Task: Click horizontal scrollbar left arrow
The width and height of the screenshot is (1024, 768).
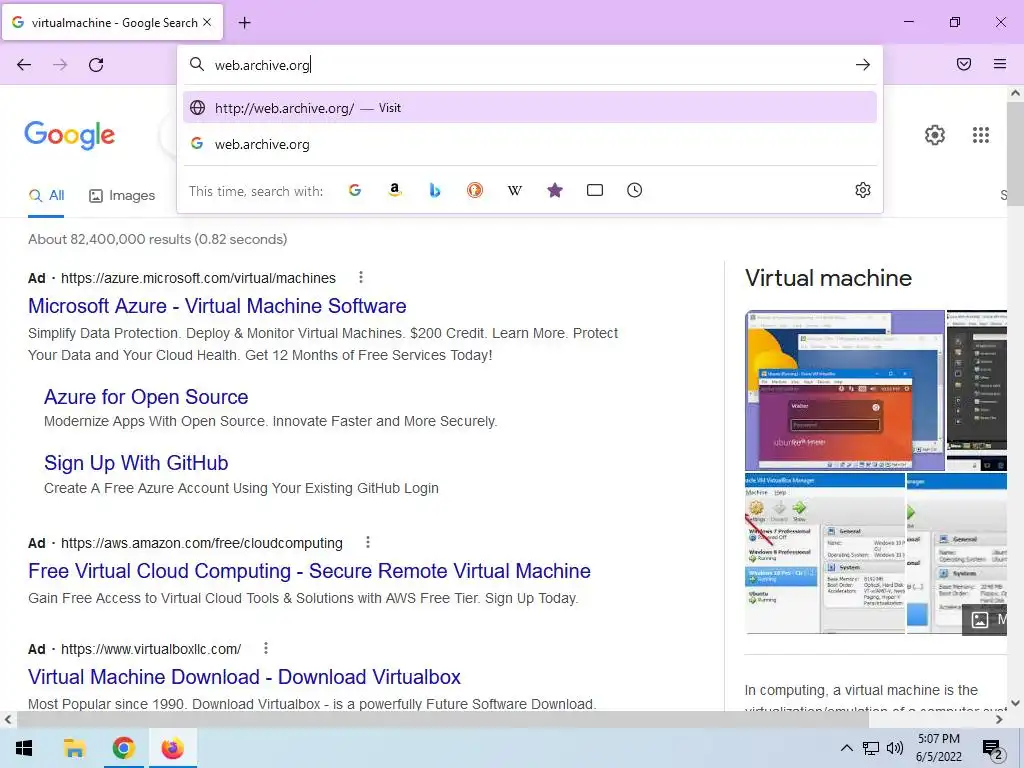Action: (x=8, y=720)
